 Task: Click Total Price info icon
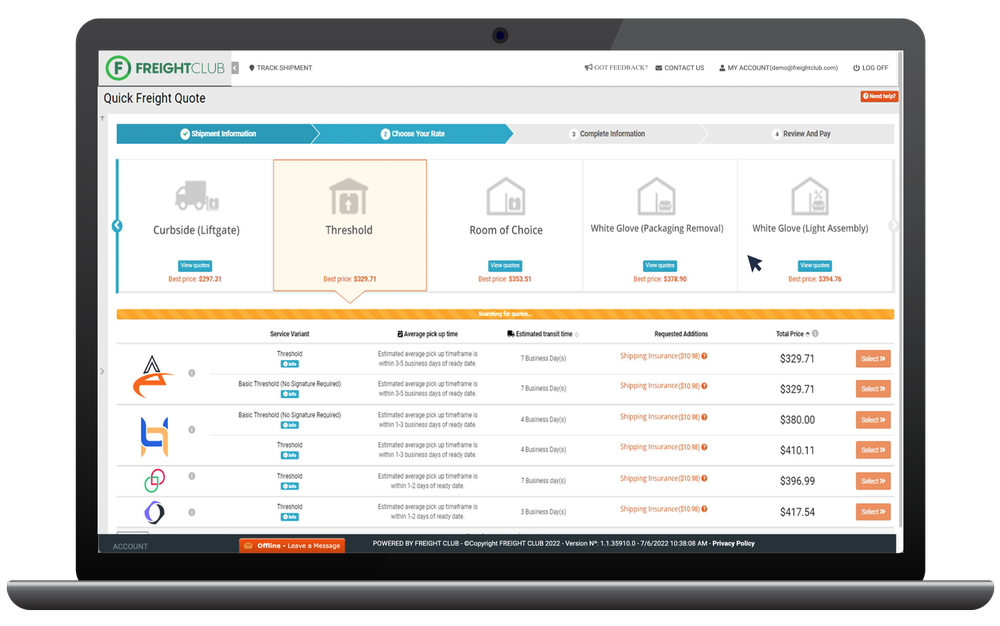point(815,333)
